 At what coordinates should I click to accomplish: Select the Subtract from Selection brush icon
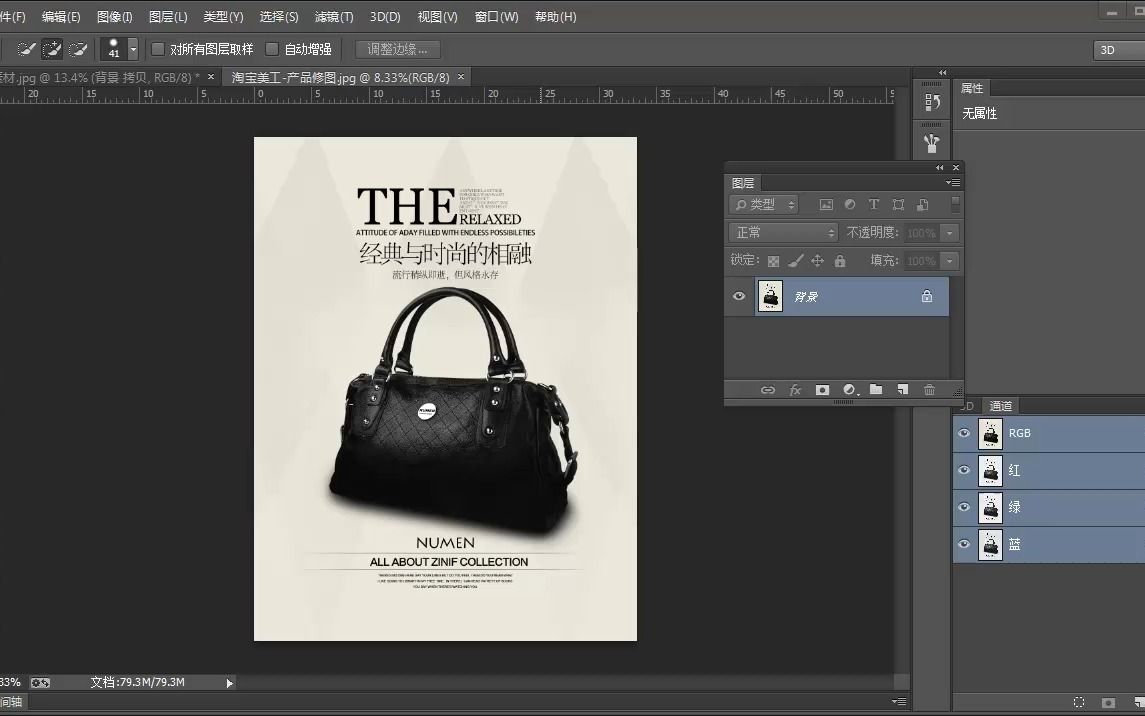pyautogui.click(x=78, y=48)
